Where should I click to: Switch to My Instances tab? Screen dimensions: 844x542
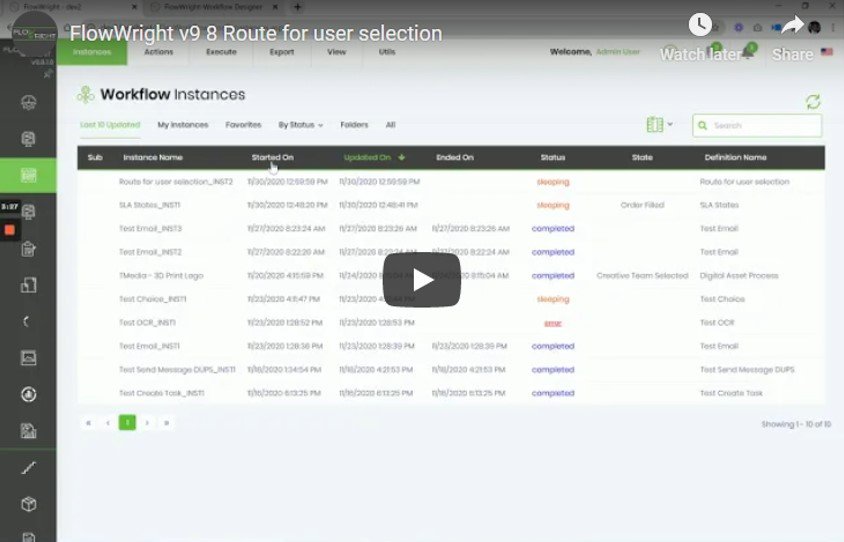point(183,125)
